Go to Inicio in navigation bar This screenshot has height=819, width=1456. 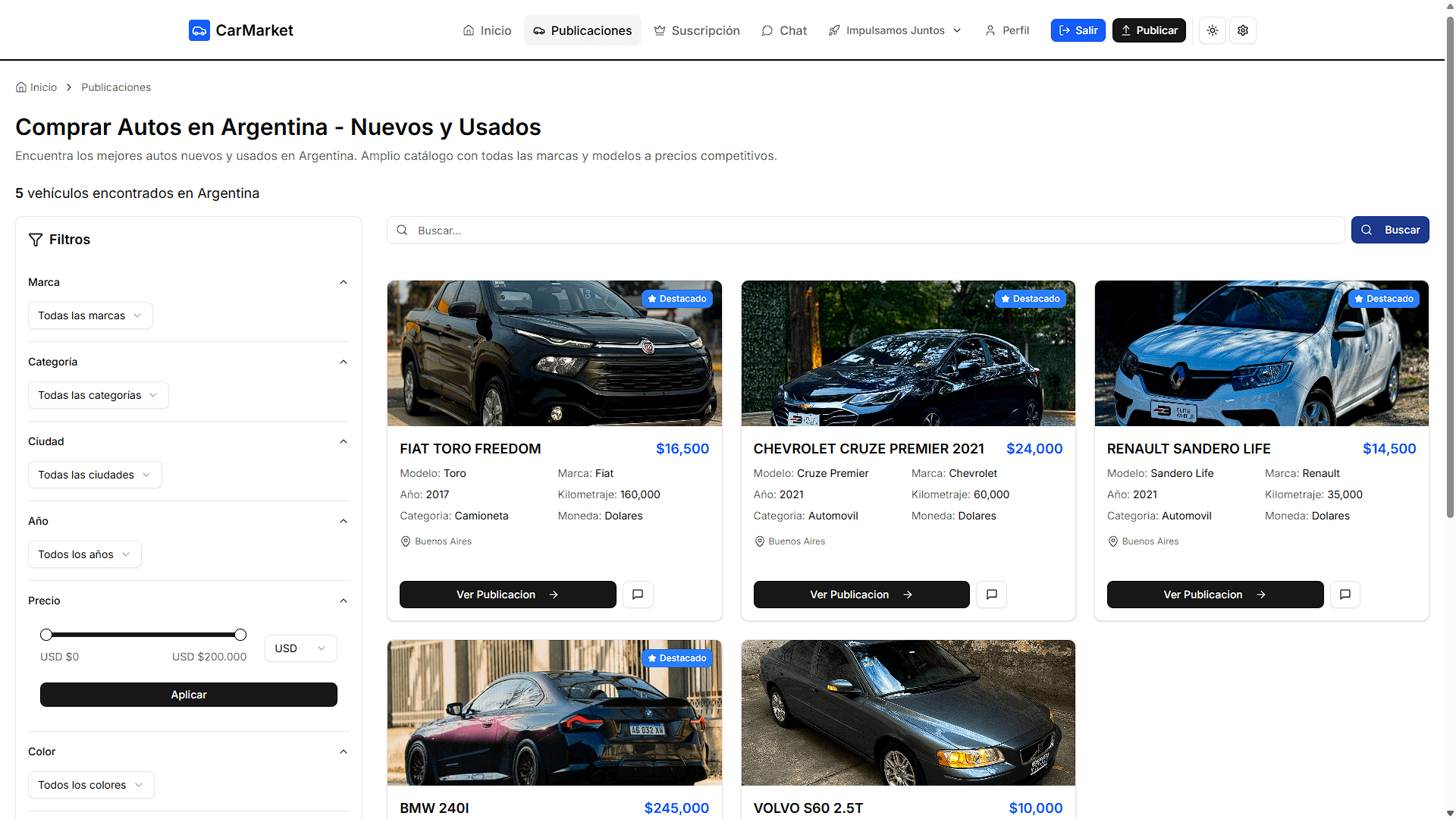(x=487, y=30)
